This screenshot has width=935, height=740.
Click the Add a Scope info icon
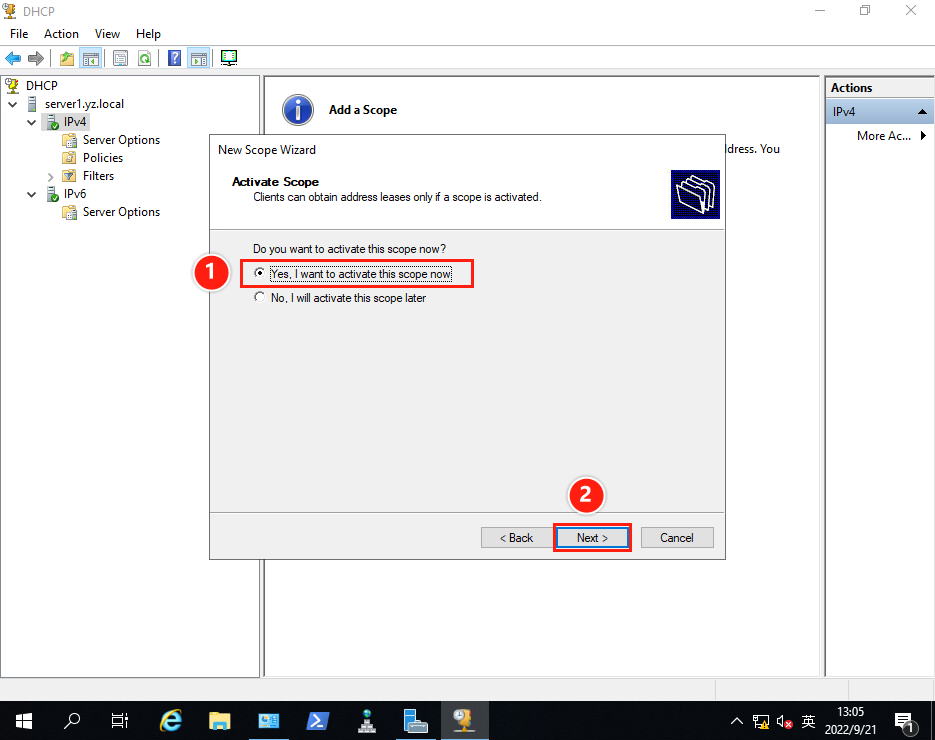coord(298,110)
